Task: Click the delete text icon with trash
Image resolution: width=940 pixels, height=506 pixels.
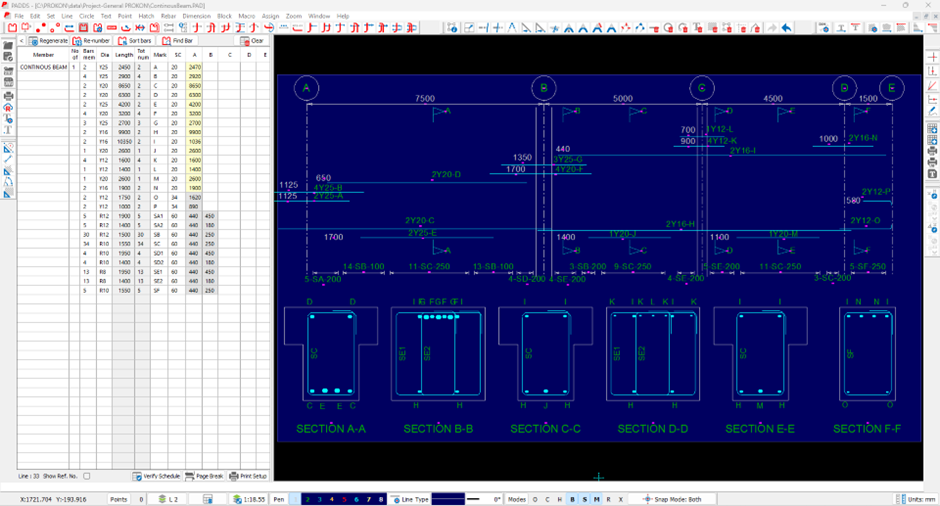Action: tap(697, 28)
